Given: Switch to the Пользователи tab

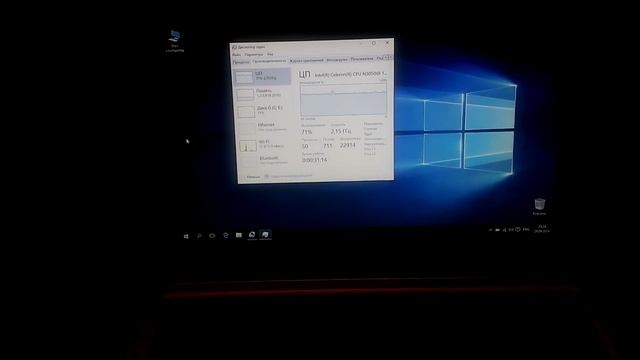Looking at the screenshot, I should coord(362,59).
